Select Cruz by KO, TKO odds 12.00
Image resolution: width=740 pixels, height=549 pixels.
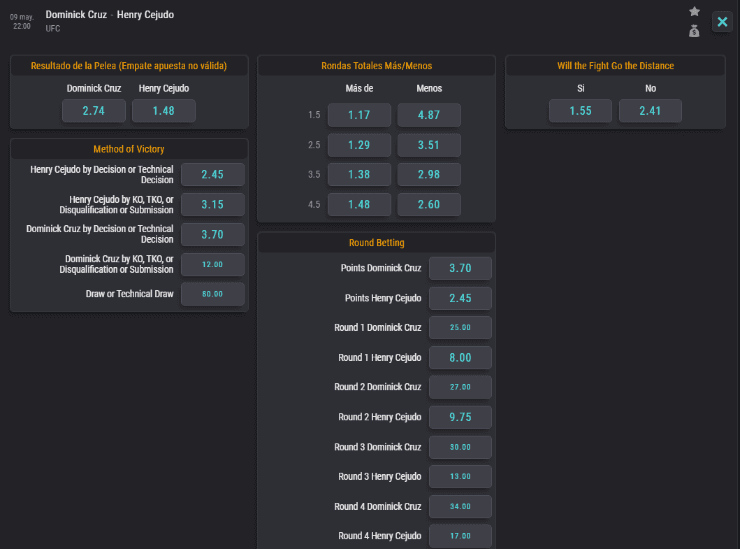pos(213,265)
